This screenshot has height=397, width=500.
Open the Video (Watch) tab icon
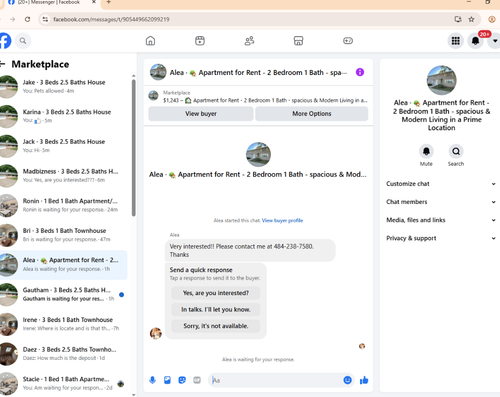pos(200,41)
